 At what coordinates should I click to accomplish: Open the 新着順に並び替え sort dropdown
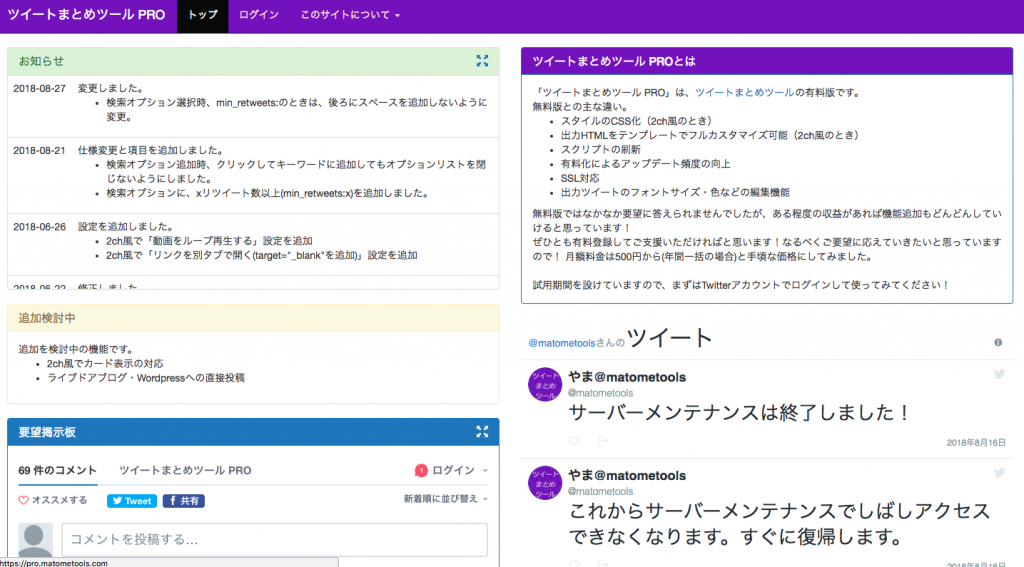click(445, 499)
